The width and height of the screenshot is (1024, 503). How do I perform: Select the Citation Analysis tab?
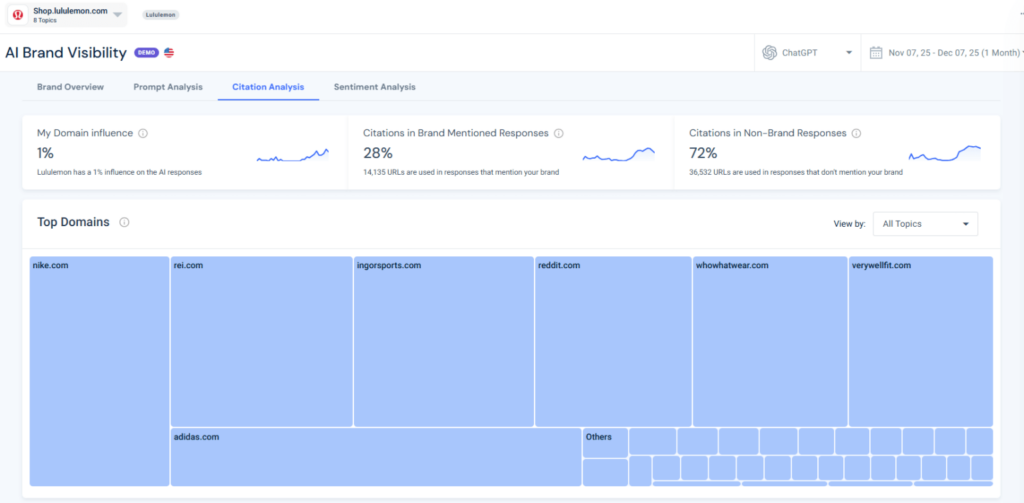268,87
